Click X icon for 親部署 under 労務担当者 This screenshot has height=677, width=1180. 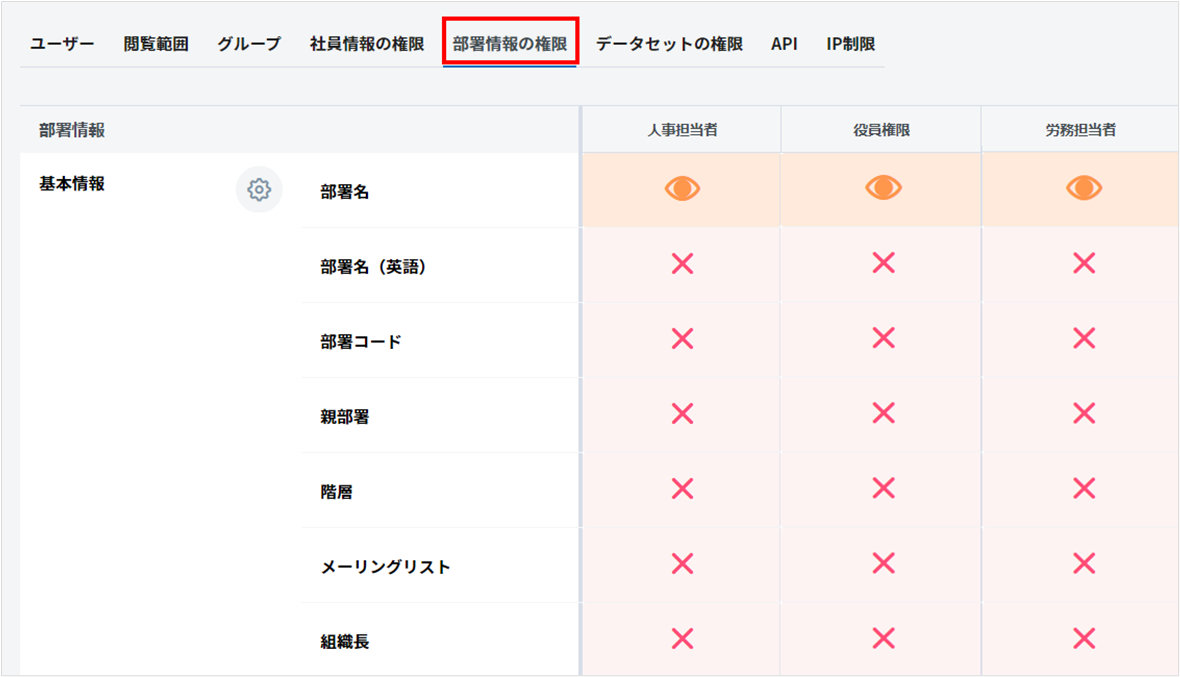1084,414
